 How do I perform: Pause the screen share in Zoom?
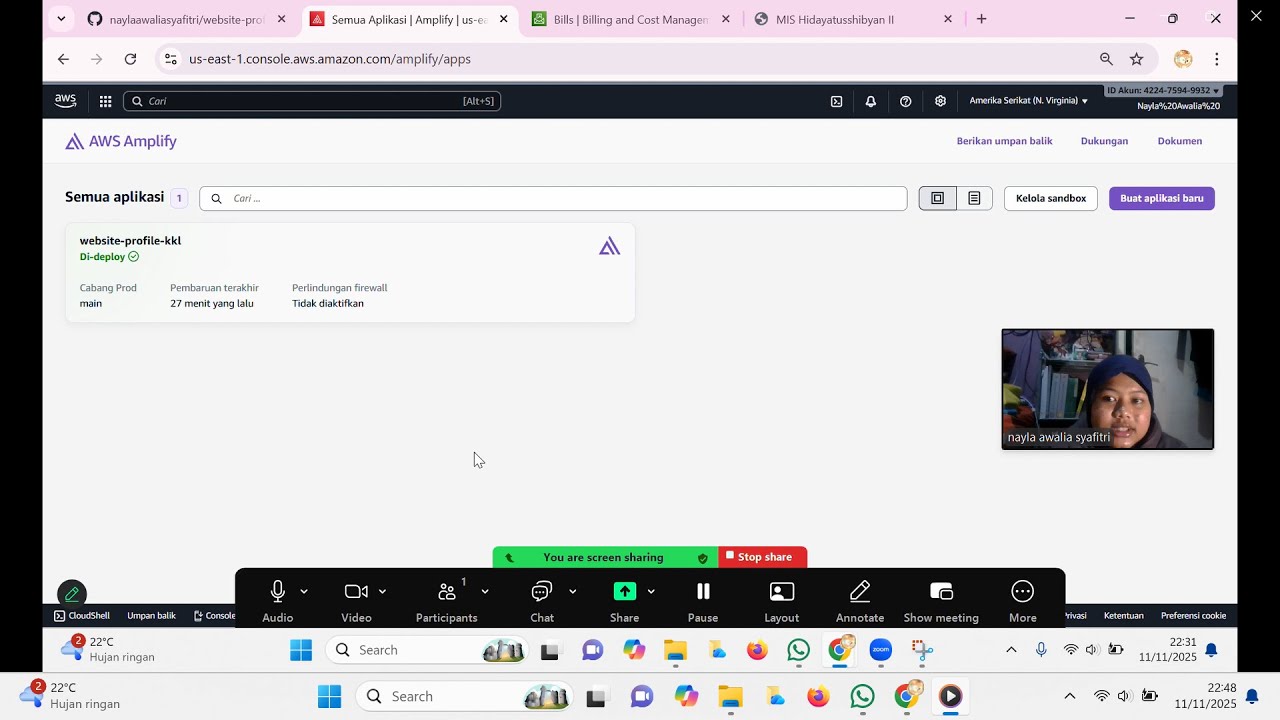click(x=703, y=600)
